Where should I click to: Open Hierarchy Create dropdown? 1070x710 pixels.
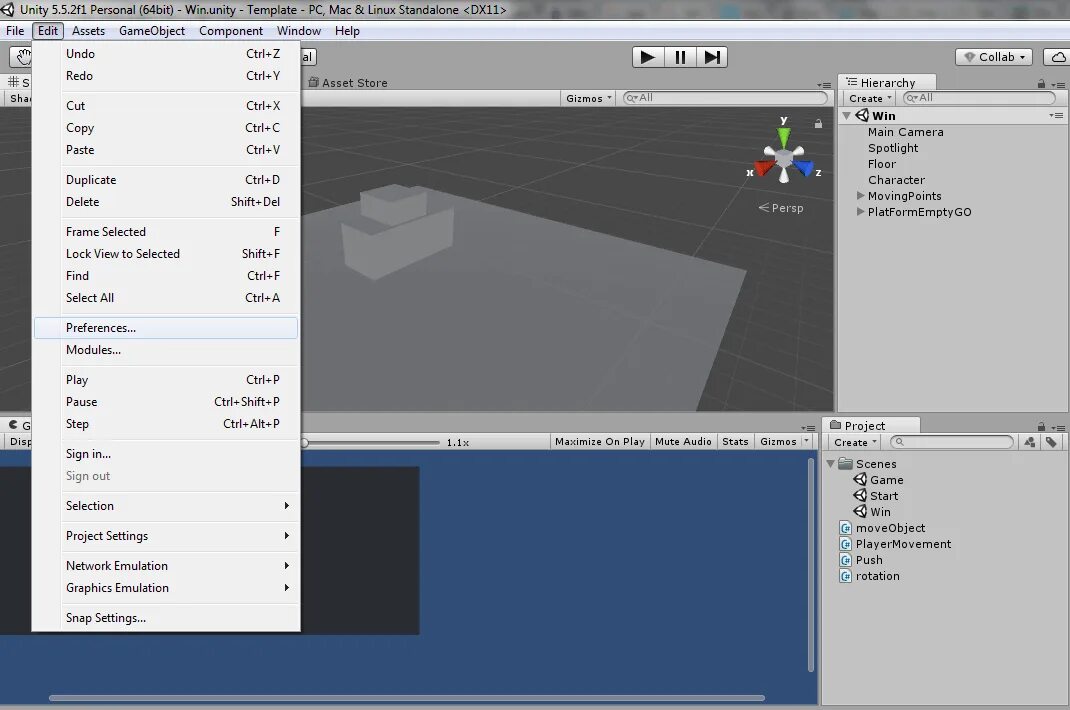click(x=870, y=98)
